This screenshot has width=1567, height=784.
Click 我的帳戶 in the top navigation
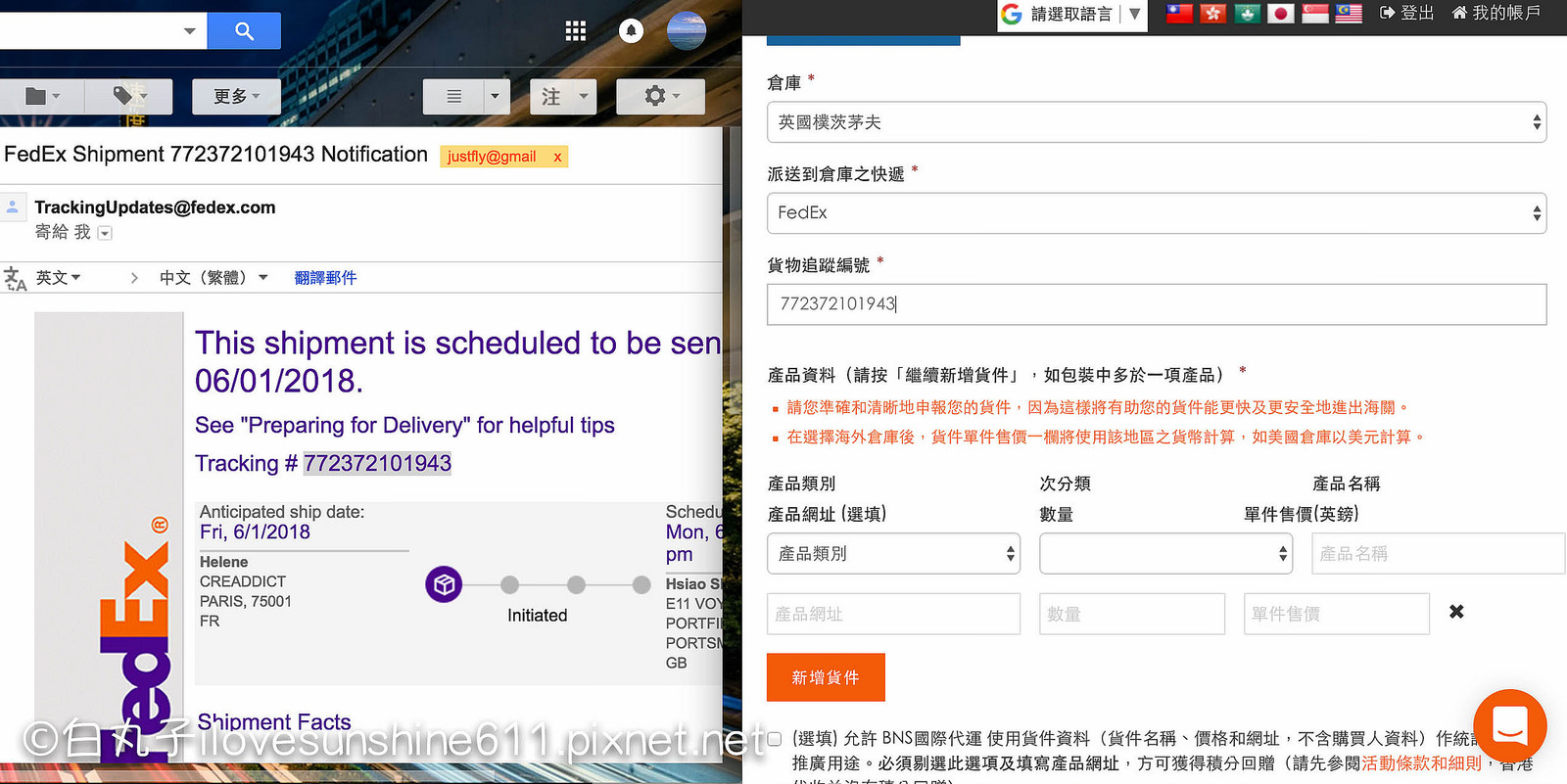click(x=1496, y=13)
